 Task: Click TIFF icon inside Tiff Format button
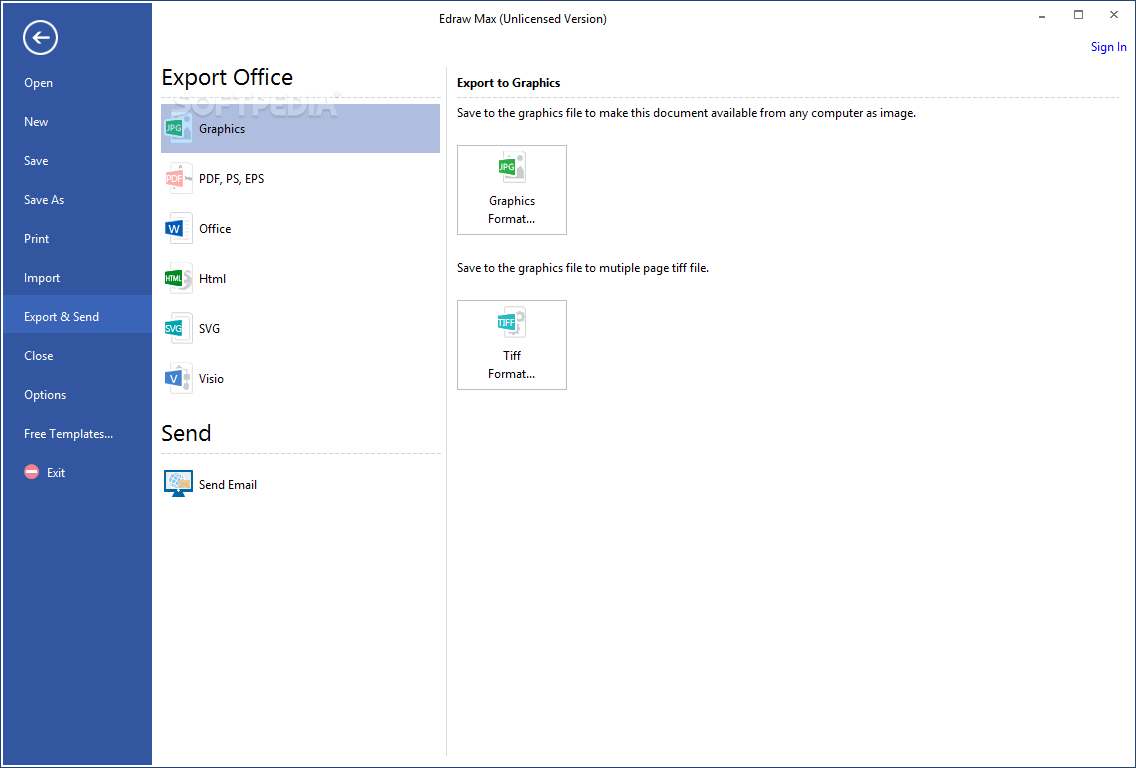[x=511, y=322]
